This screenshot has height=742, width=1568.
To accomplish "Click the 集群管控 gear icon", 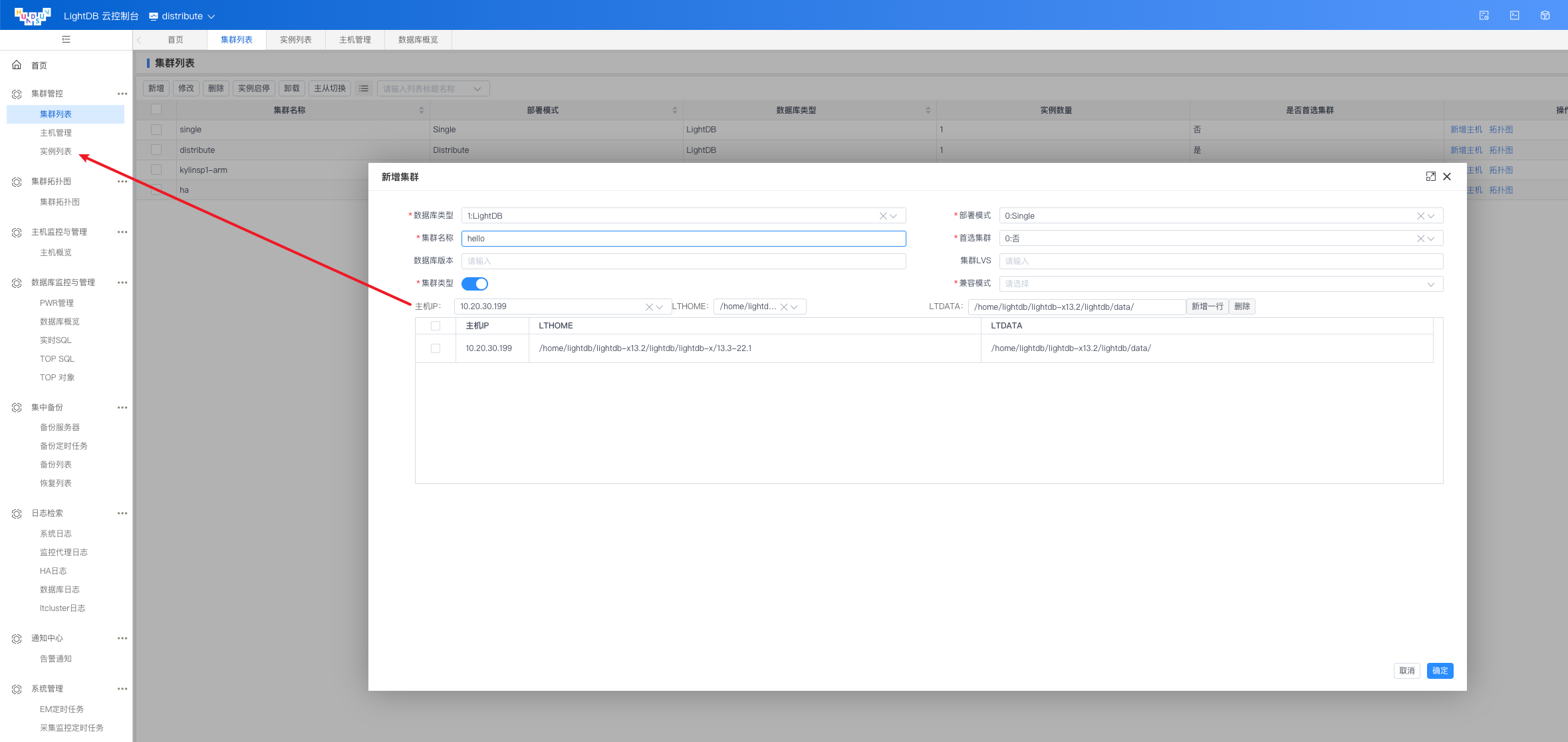I will (x=17, y=94).
